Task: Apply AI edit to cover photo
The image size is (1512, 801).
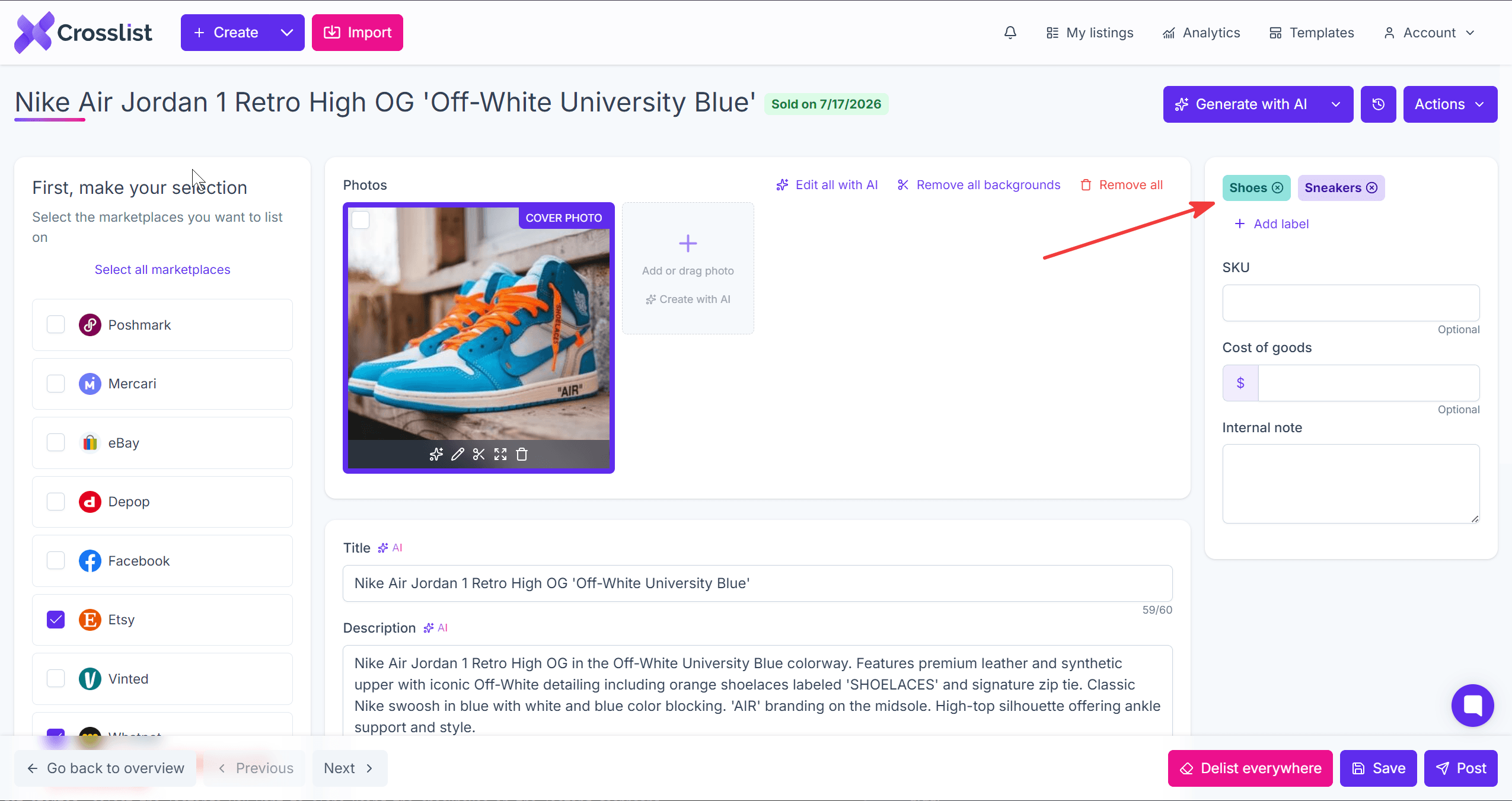Action: [x=436, y=455]
